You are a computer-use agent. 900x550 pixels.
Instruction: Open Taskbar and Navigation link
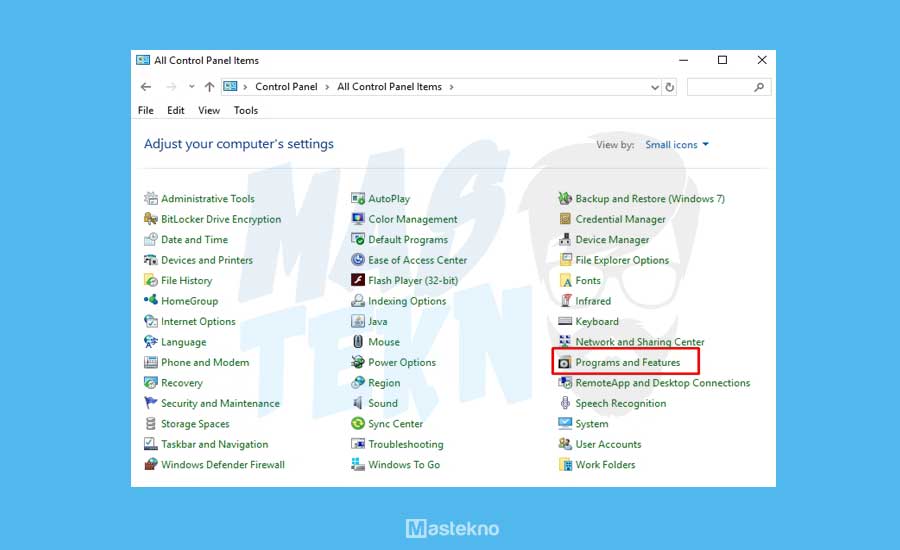click(x=215, y=444)
